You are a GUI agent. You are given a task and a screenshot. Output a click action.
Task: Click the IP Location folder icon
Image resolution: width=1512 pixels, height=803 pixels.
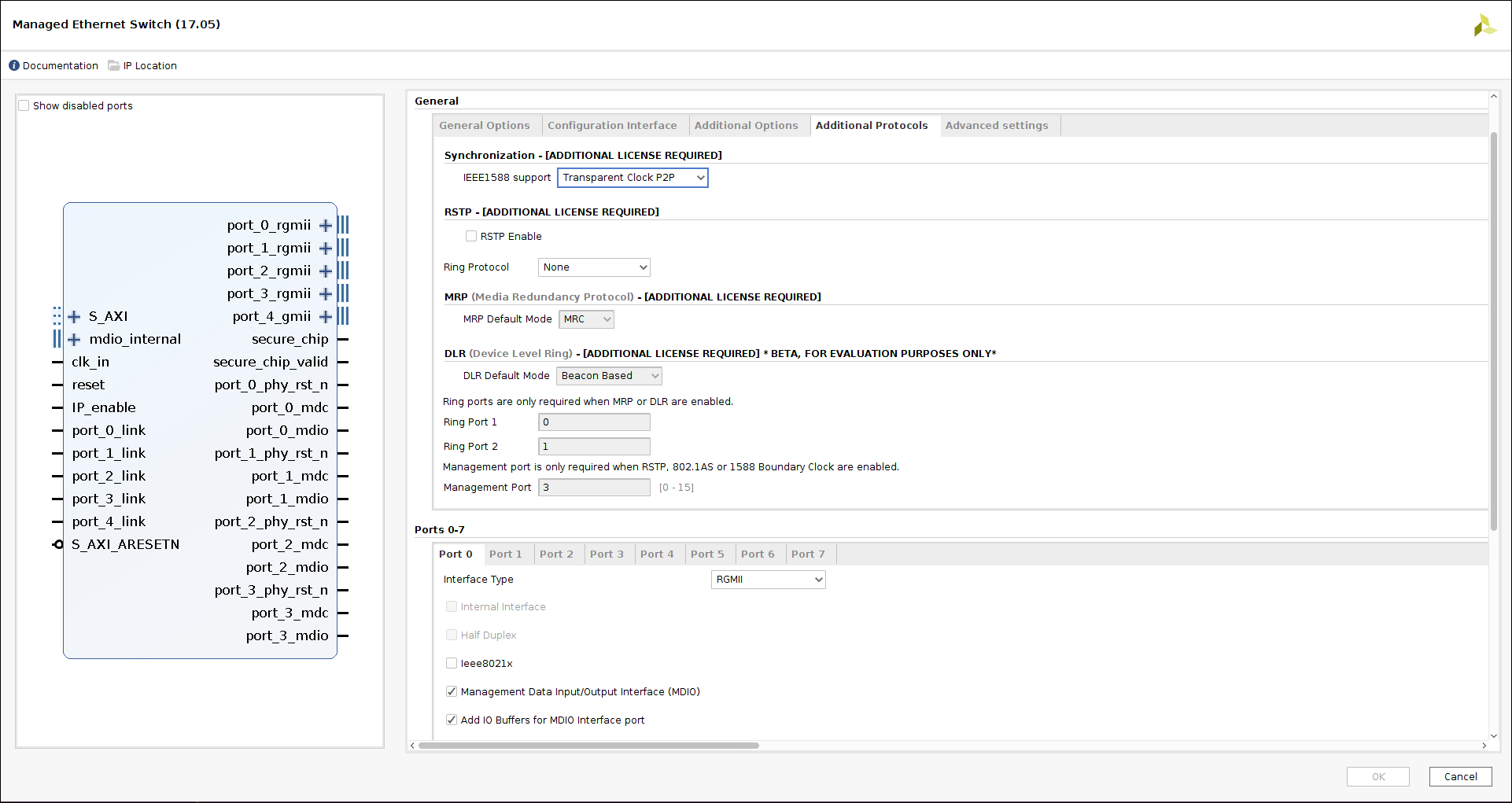[114, 65]
